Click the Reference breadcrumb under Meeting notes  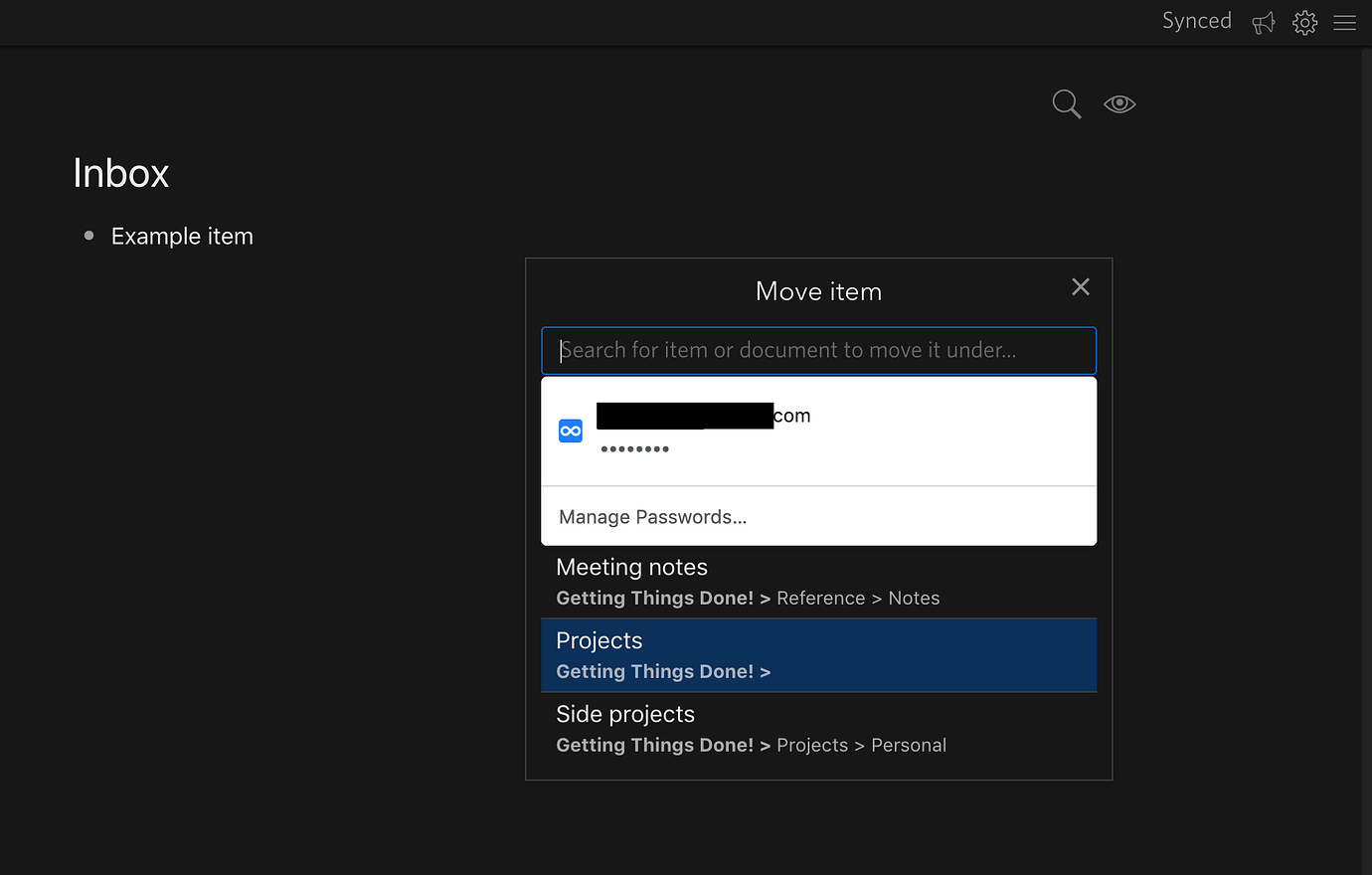click(x=820, y=598)
